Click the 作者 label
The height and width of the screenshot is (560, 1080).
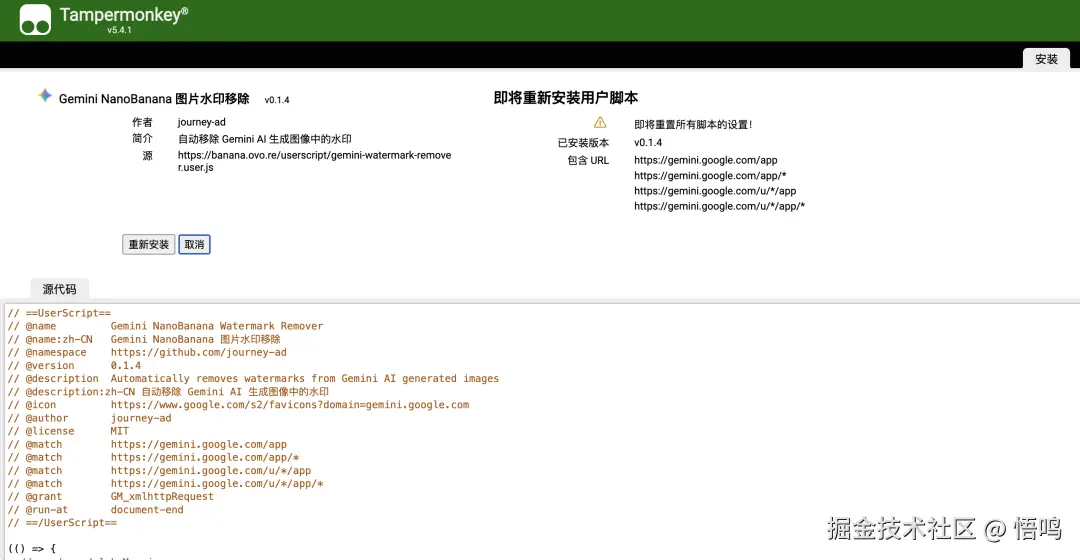coord(143,122)
